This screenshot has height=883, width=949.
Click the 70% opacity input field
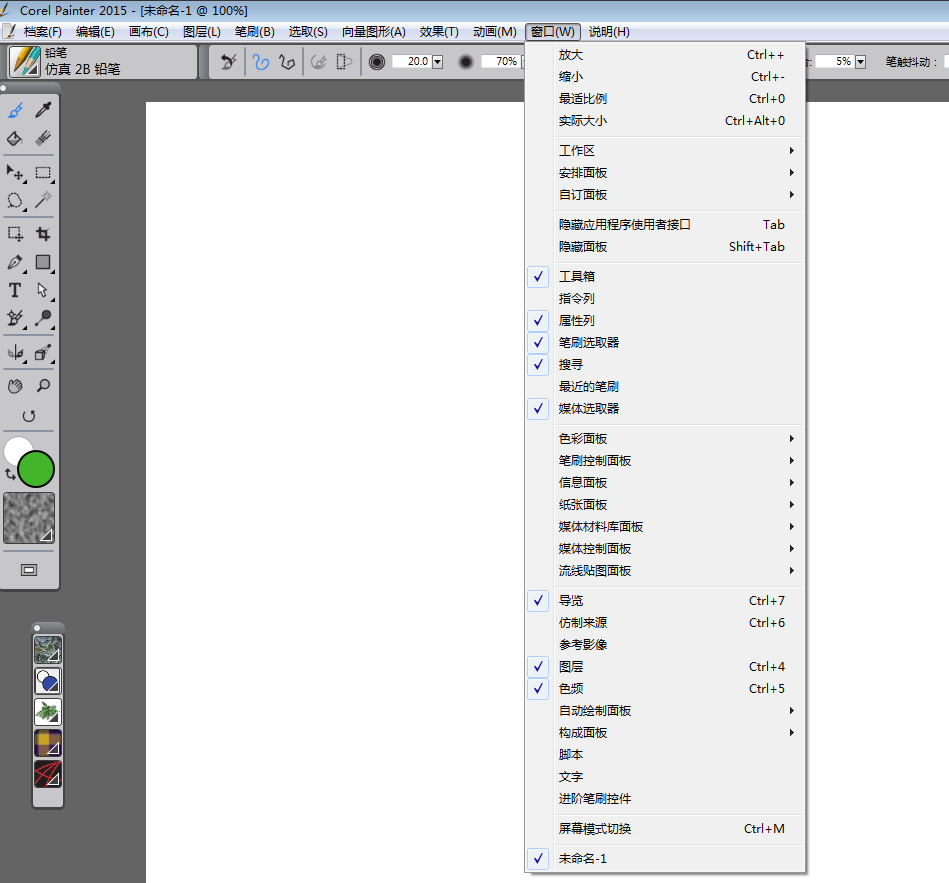[499, 62]
